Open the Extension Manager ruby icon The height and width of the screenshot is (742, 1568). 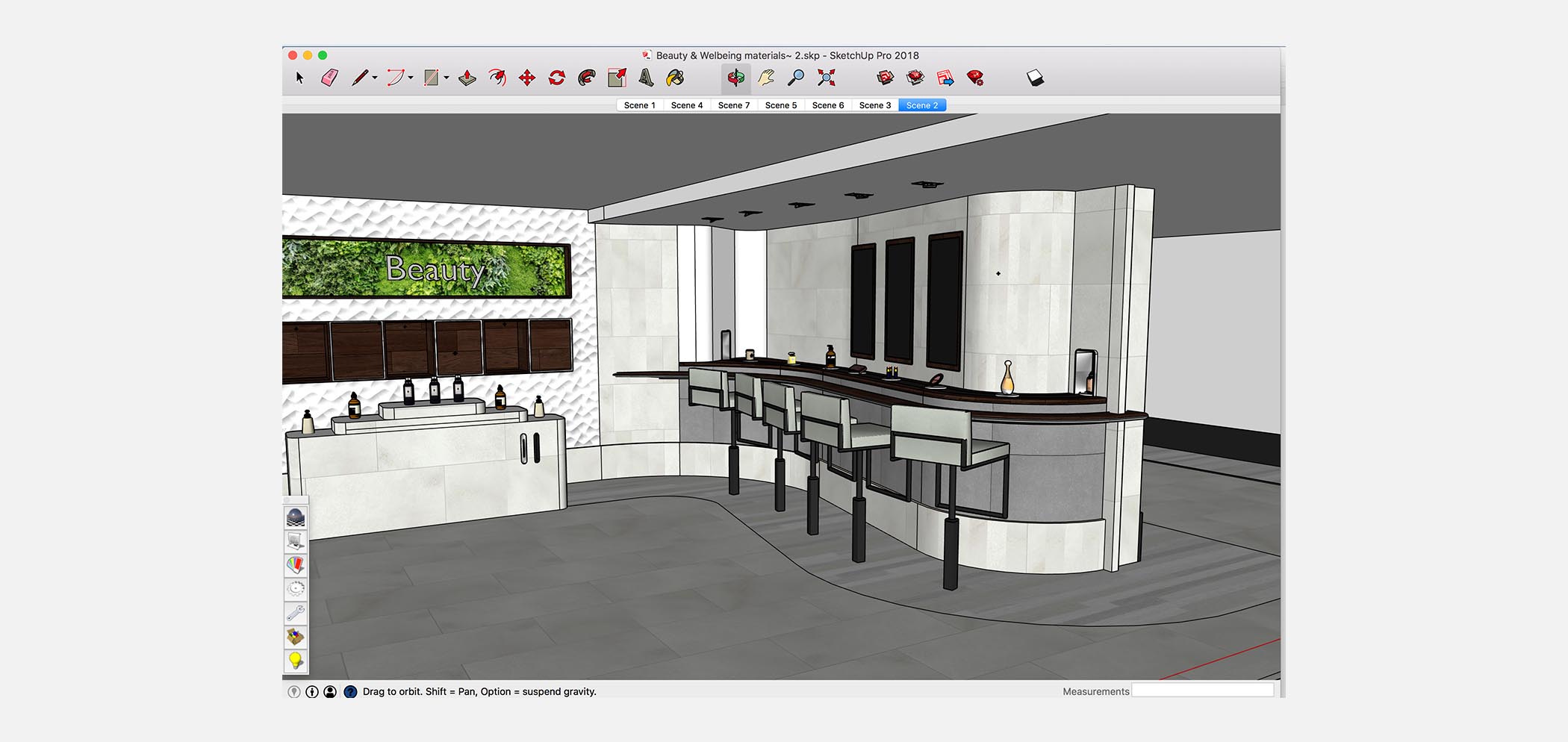(975, 78)
